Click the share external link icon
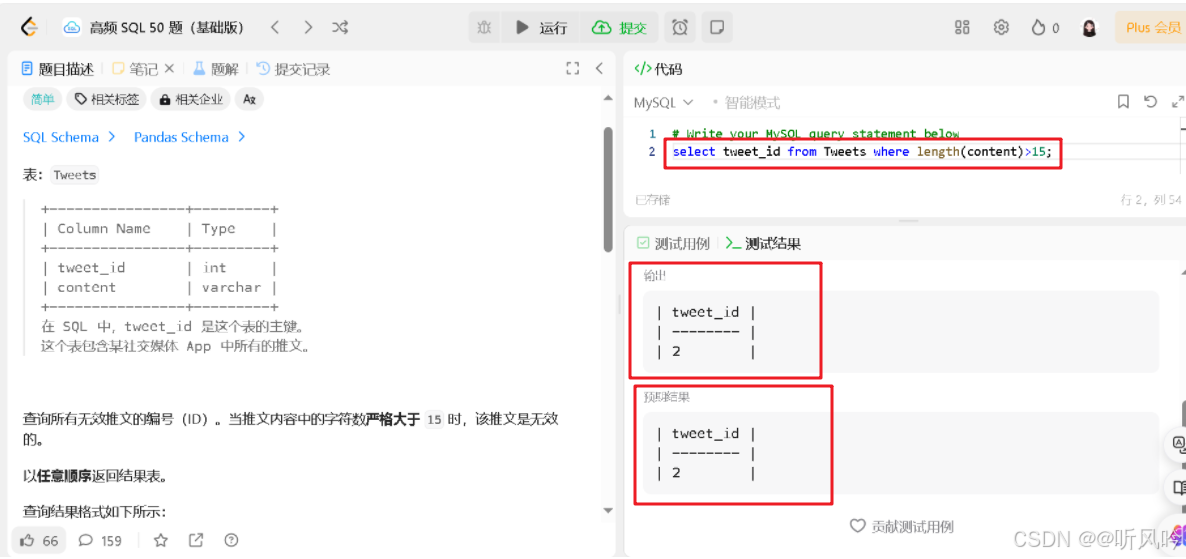 click(196, 540)
